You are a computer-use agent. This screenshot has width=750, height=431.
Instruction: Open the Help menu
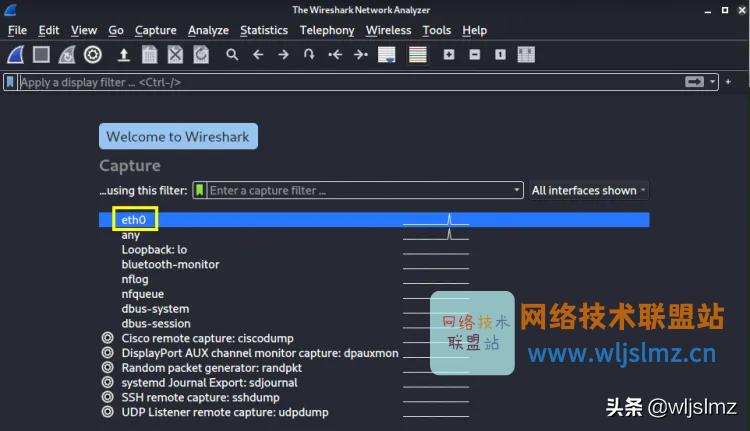(474, 30)
